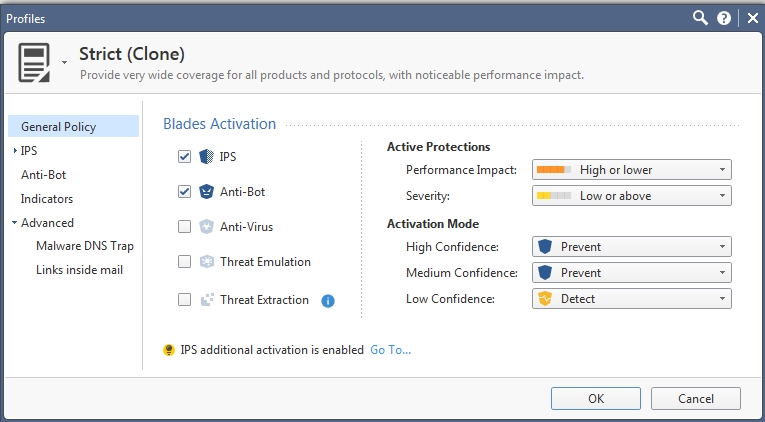This screenshot has height=422, width=765.
Task: Click the search magnifier icon in title bar
Action: (x=701, y=18)
